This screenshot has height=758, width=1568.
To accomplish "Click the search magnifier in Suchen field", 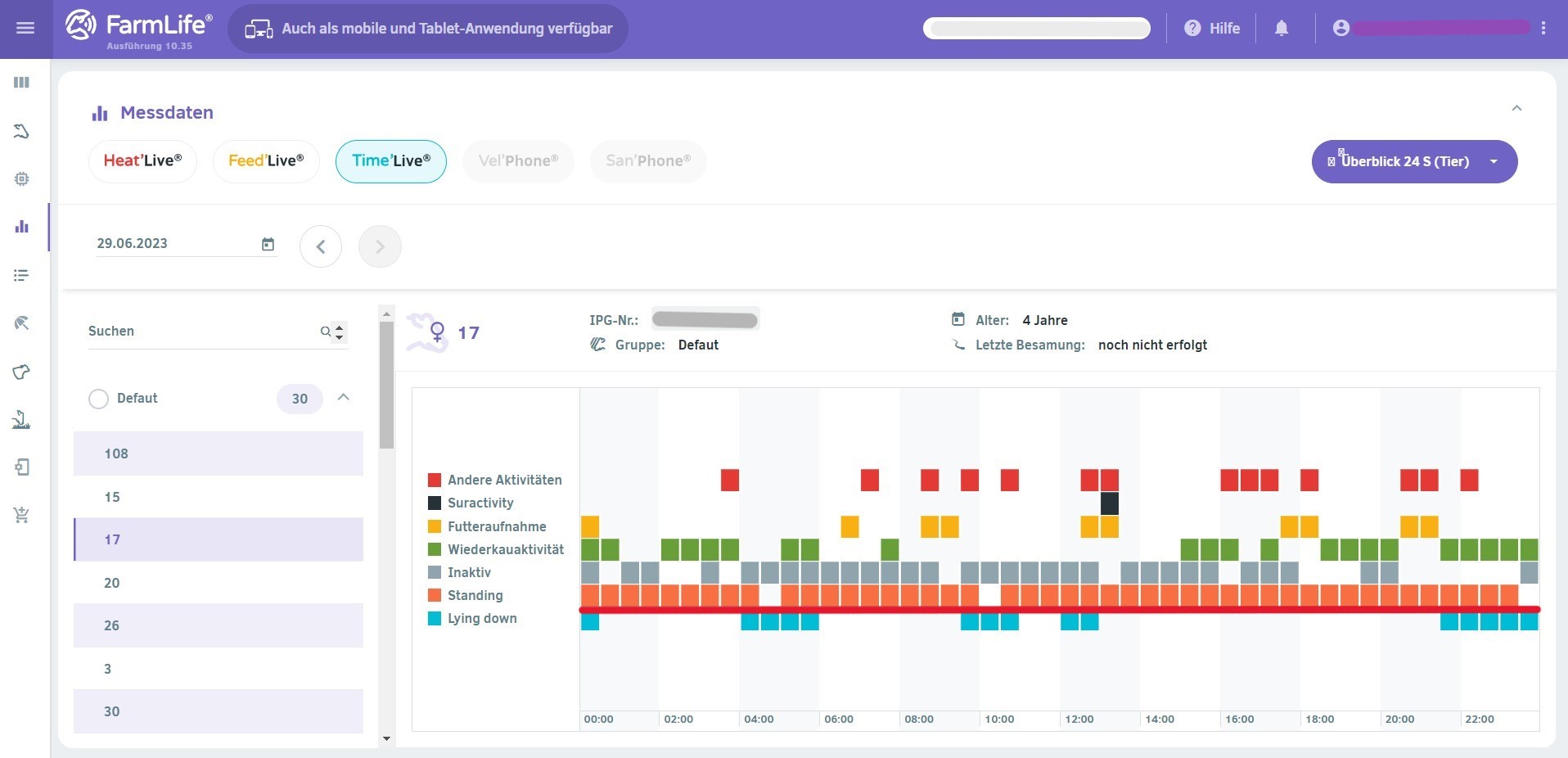I will tap(326, 332).
